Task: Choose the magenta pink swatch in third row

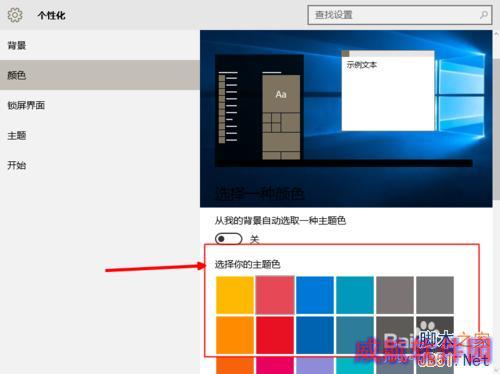Action: pos(275,365)
